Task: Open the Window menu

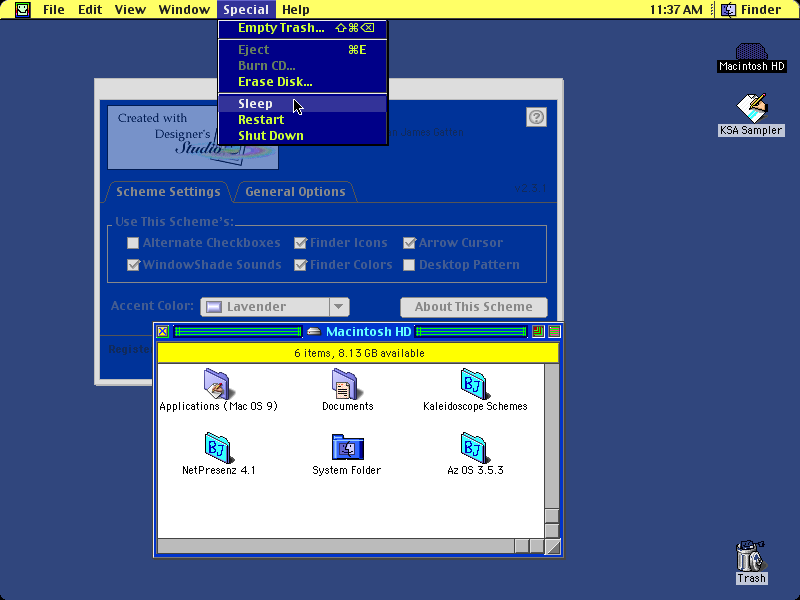Action: (x=184, y=9)
